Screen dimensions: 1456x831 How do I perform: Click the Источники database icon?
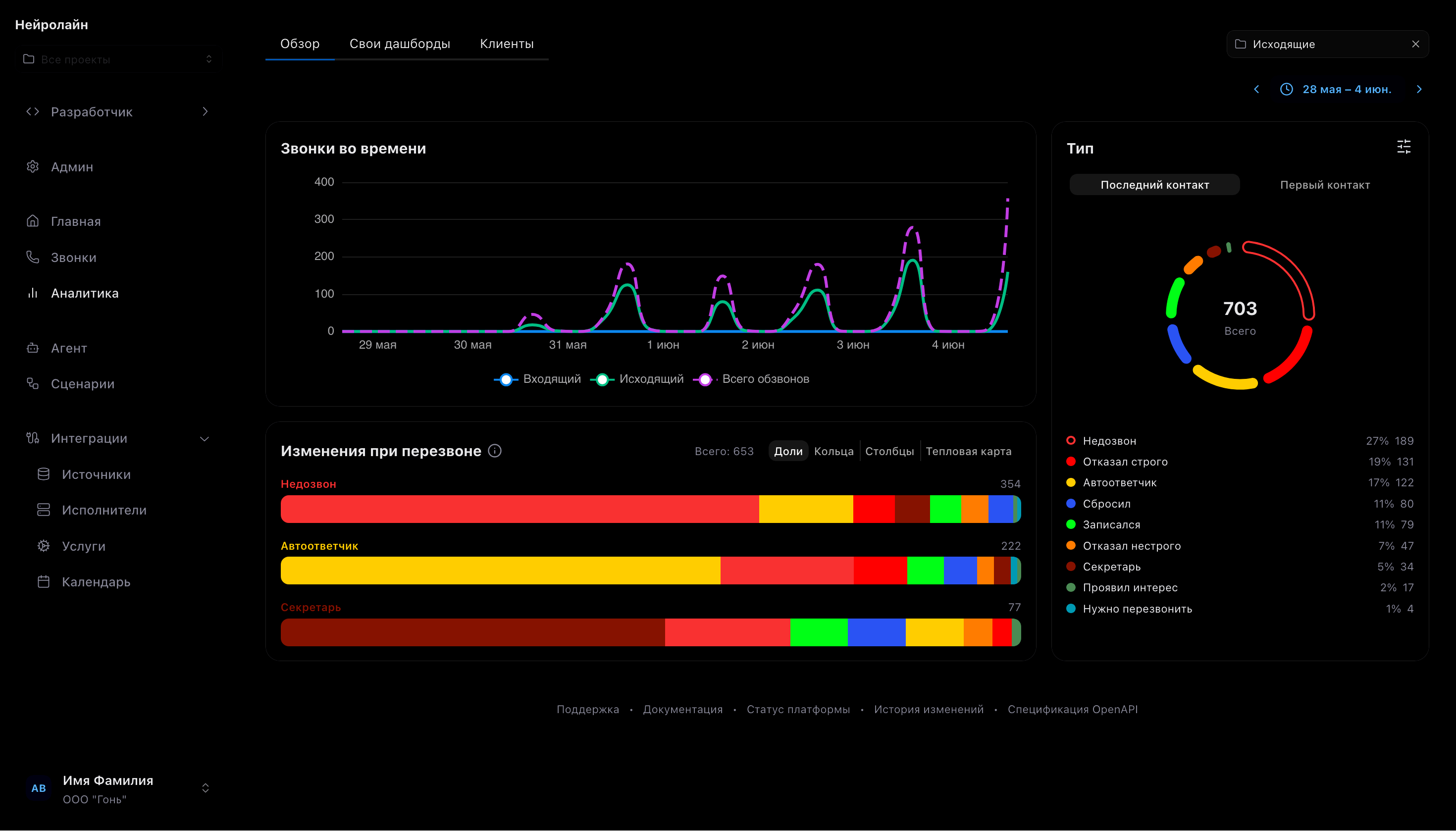point(44,474)
